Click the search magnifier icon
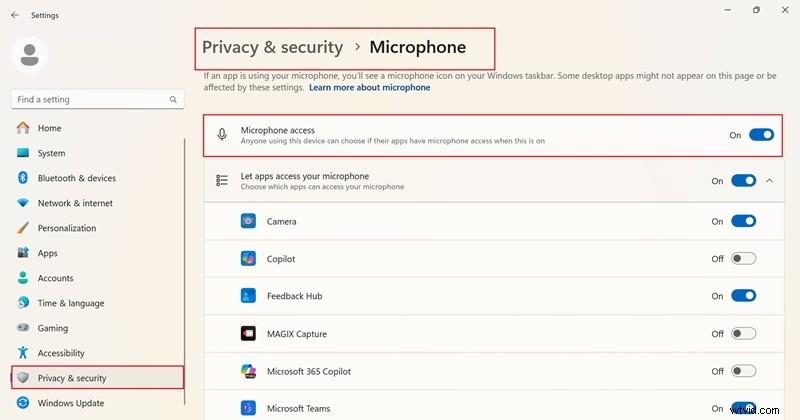800x420 pixels. pos(173,100)
